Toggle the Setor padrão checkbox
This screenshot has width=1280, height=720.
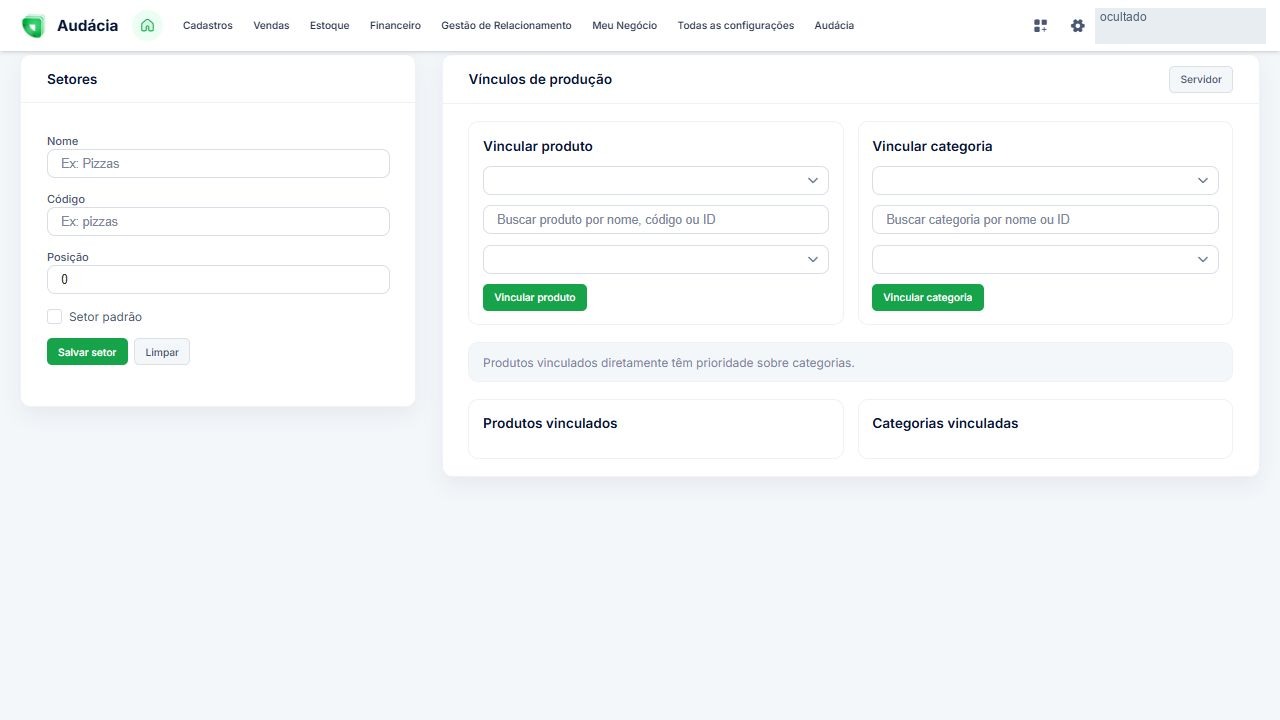coord(55,317)
